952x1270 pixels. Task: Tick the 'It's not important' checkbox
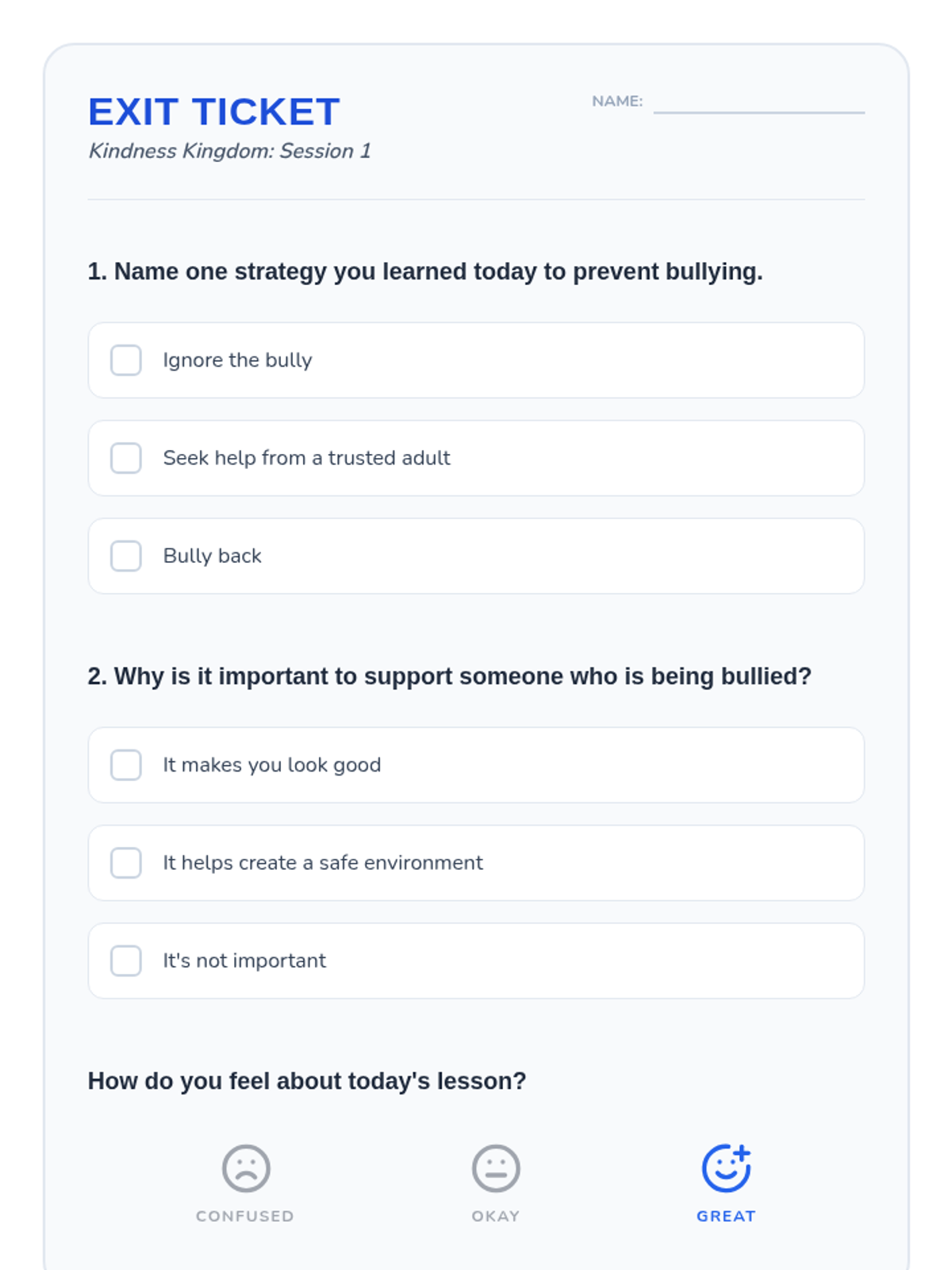(x=126, y=960)
